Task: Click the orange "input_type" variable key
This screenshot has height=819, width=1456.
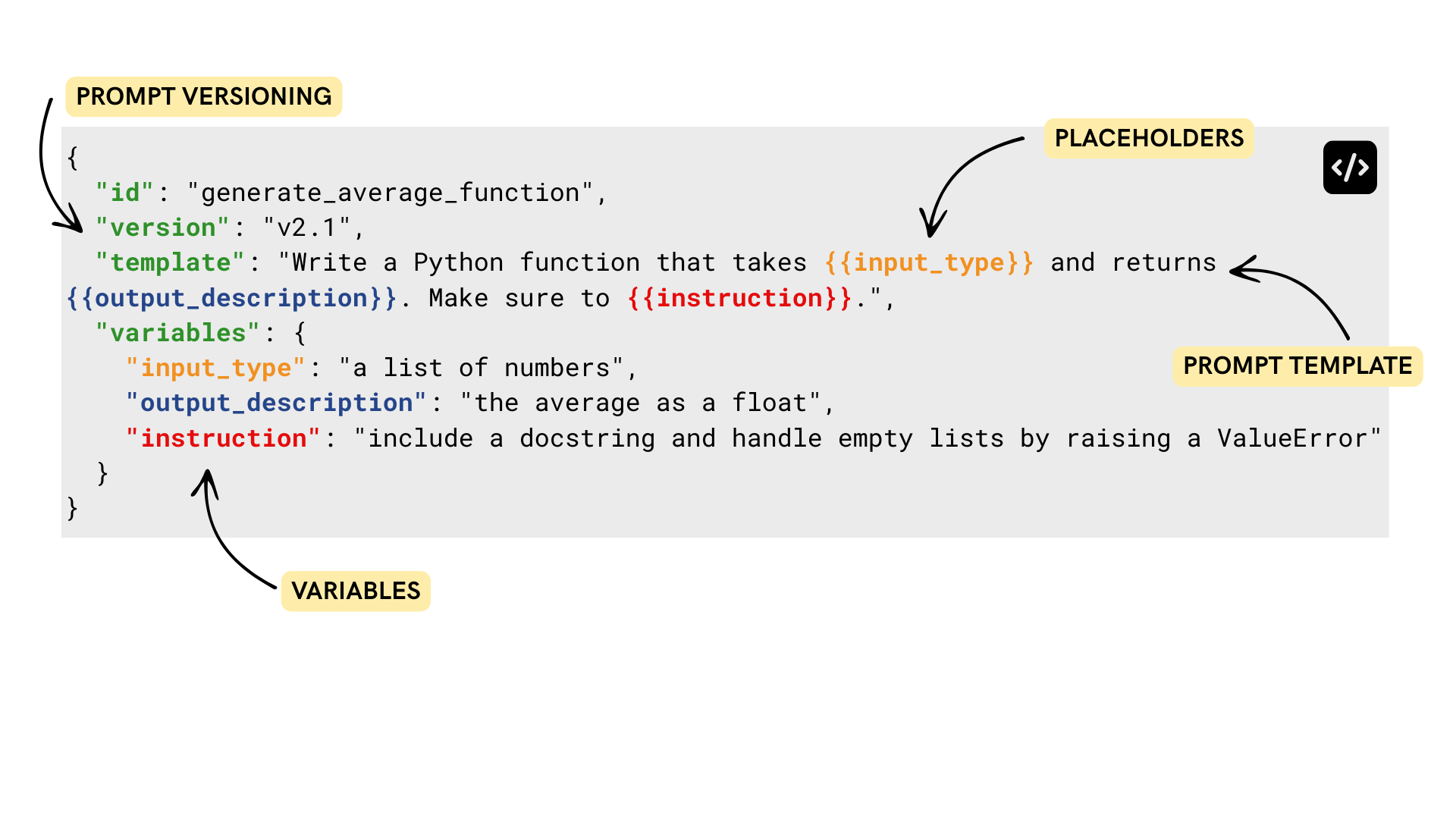Action: click(x=215, y=369)
